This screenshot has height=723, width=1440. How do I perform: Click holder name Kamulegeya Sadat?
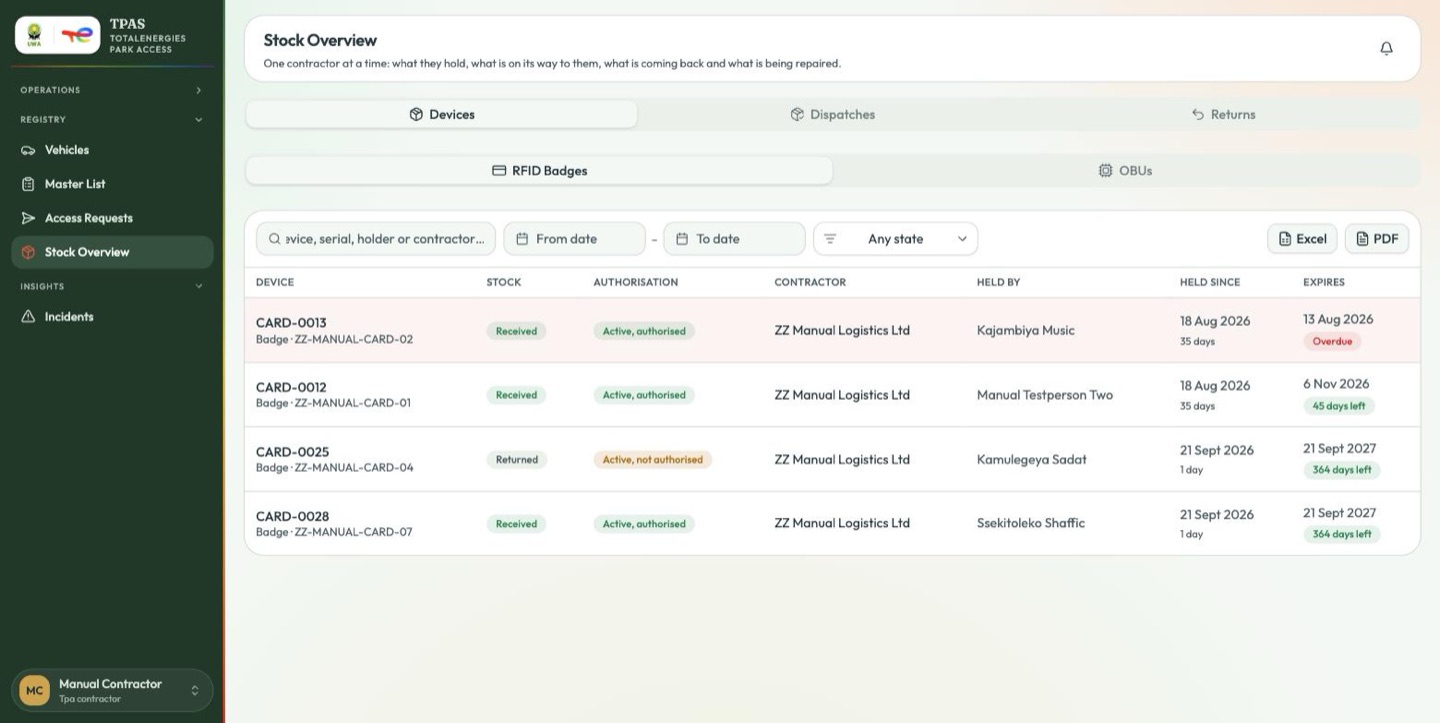click(1032, 459)
